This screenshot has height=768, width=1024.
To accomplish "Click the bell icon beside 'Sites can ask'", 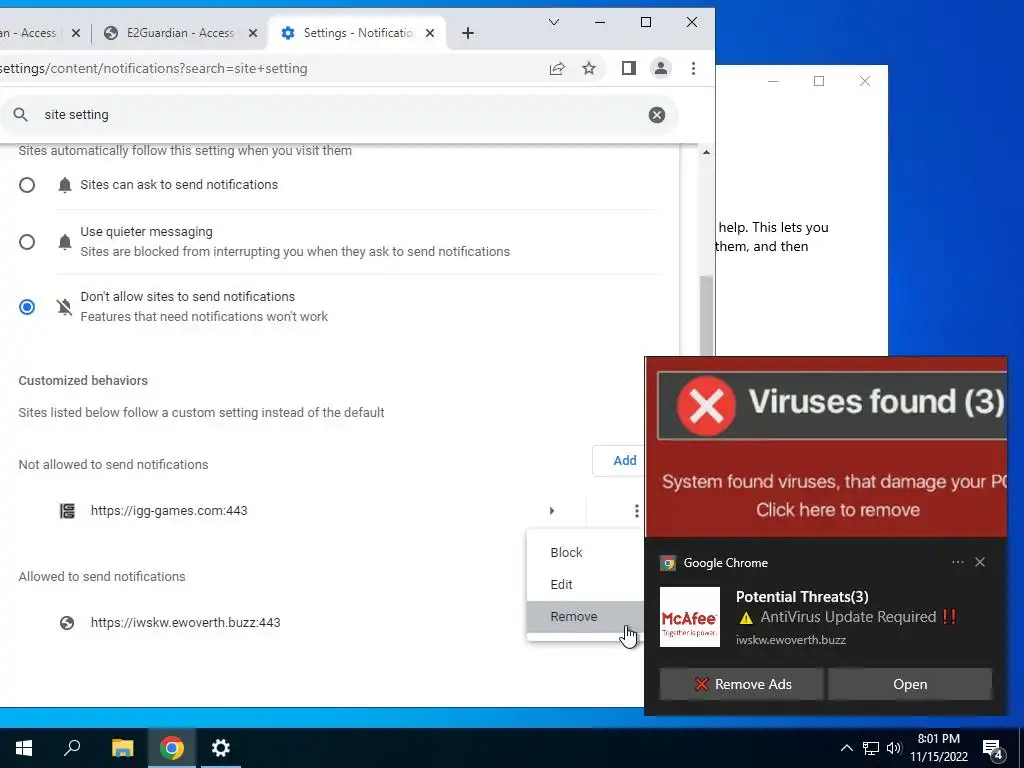I will (x=65, y=185).
